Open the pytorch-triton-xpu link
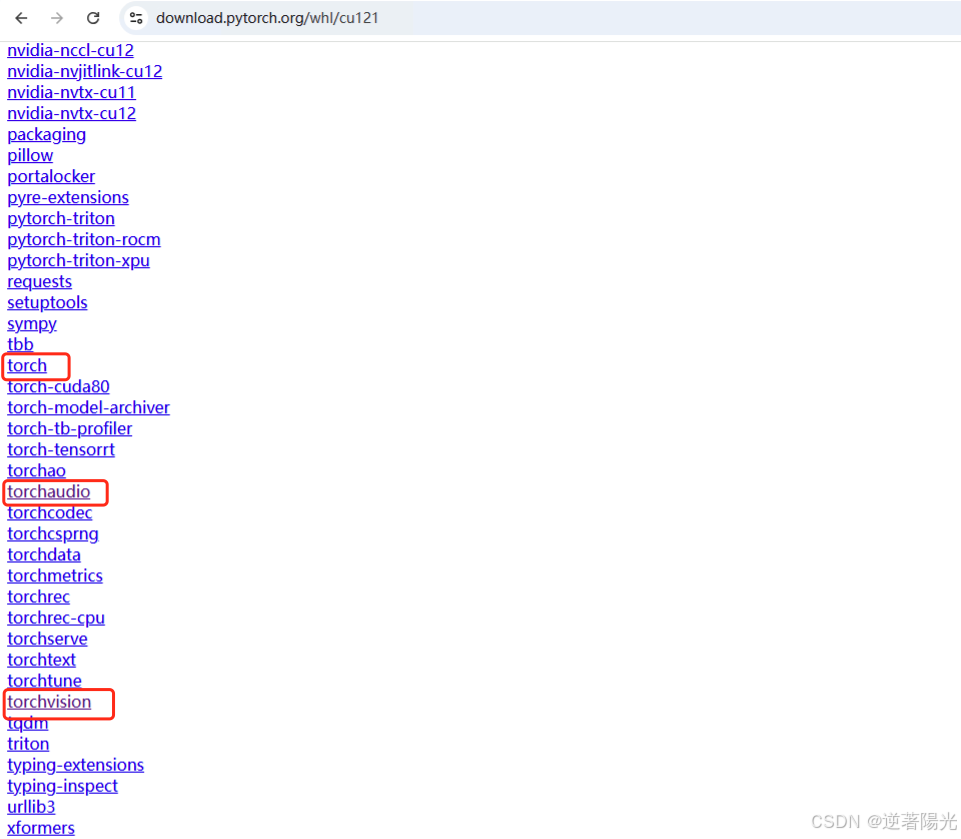Screen dimensions: 961x839 click(78, 261)
